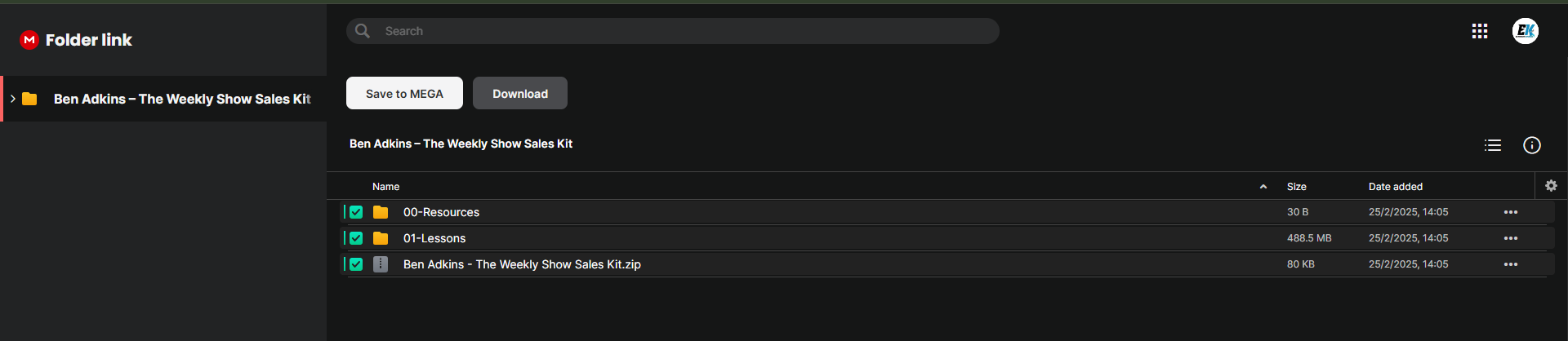Open column settings gear icon
The height and width of the screenshot is (341, 1568).
[1551, 186]
